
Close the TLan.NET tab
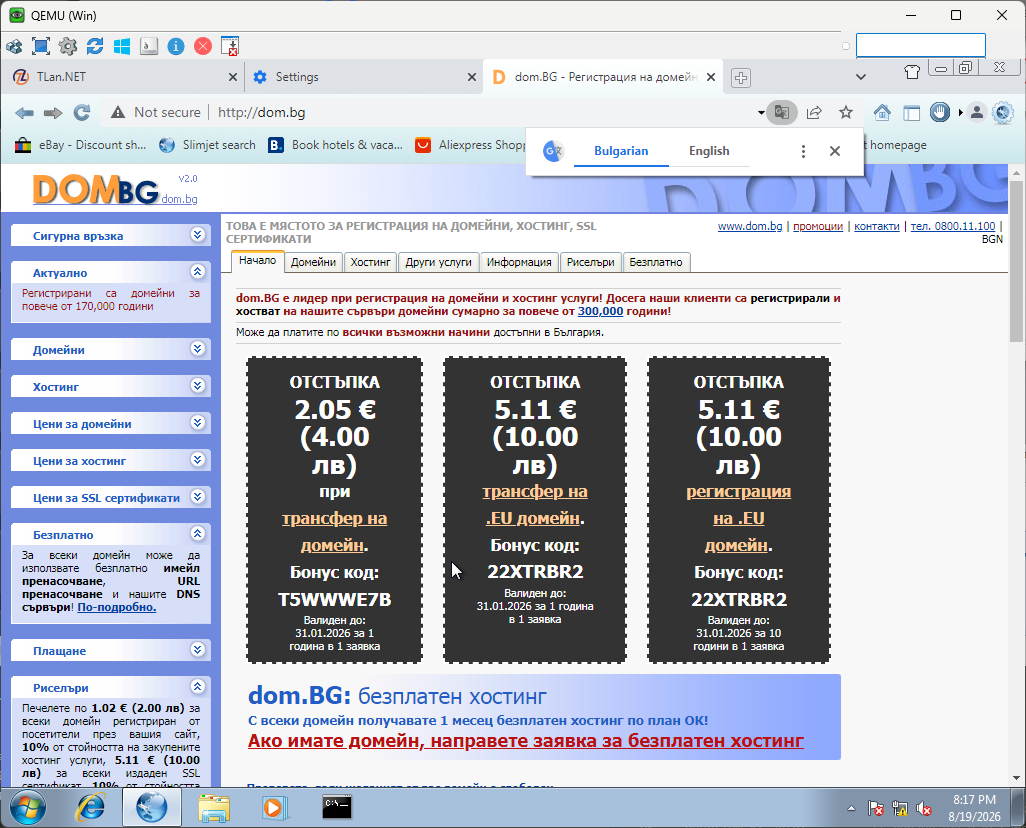pyautogui.click(x=232, y=77)
